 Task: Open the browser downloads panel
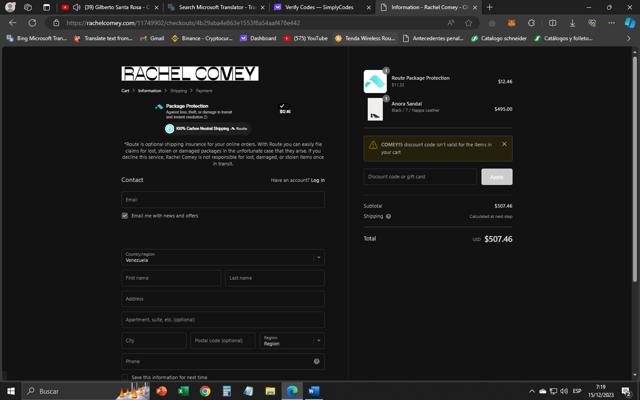pyautogui.click(x=572, y=23)
